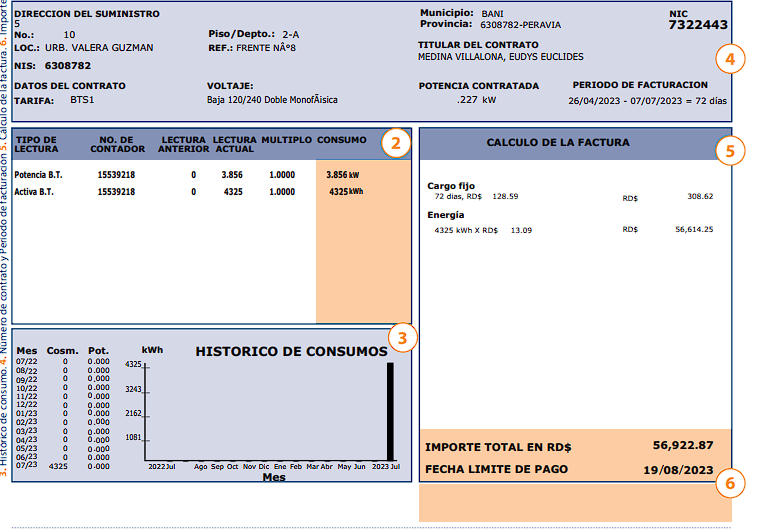The width and height of the screenshot is (758, 532).
Task: Select the due date 19/08/2023
Action: 678,470
